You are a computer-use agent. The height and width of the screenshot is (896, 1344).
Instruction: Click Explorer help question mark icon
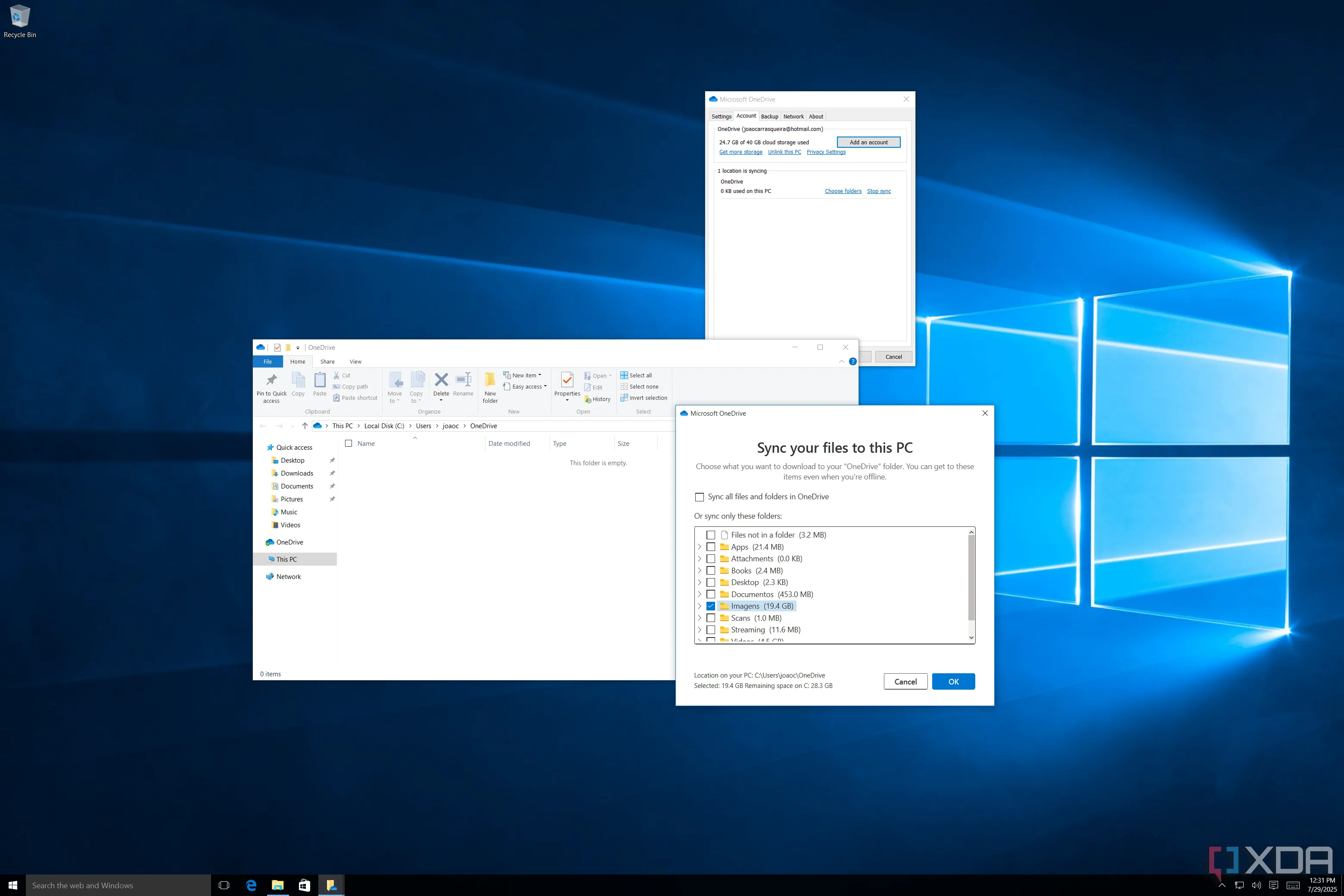852,362
